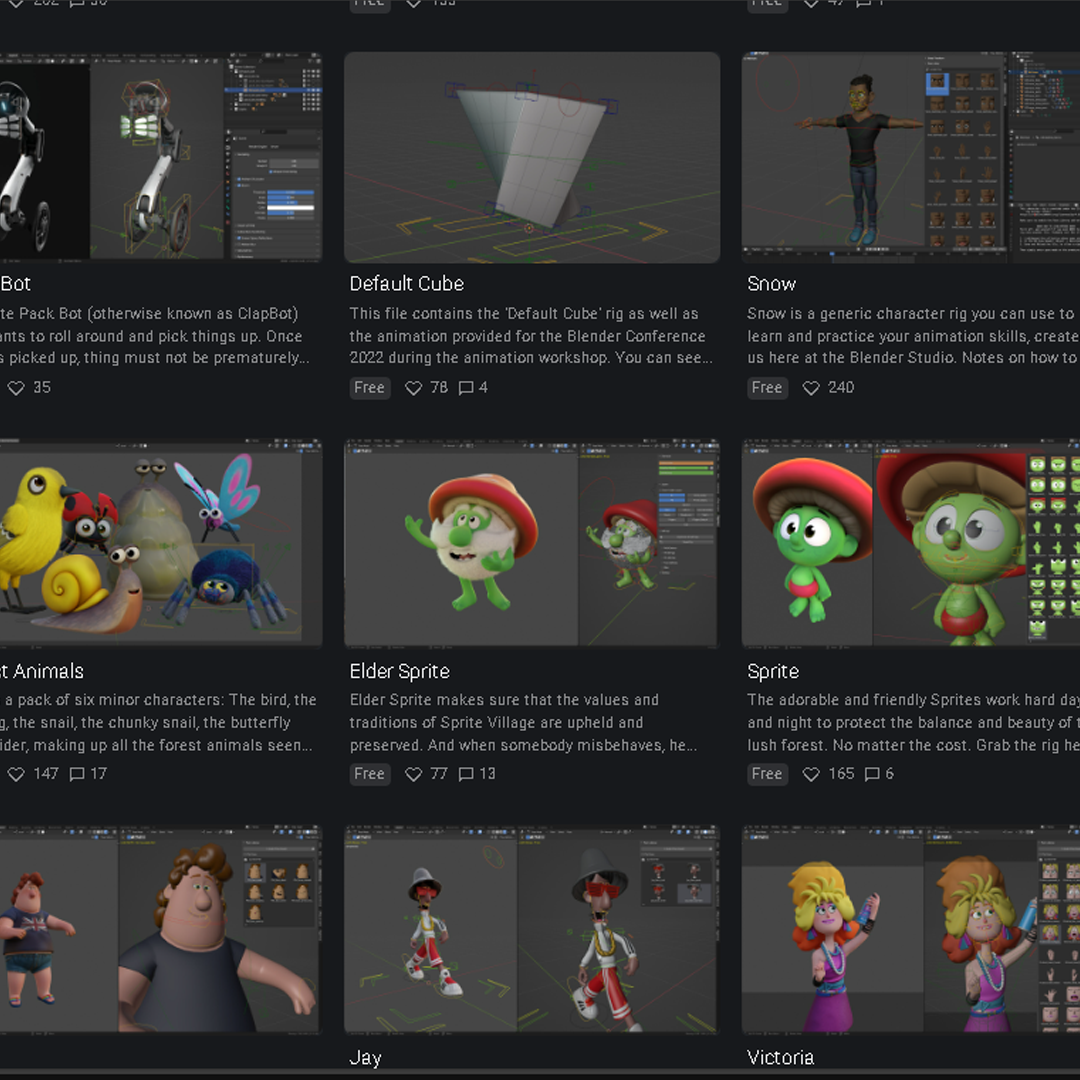Open the Snow character rig thumbnail

(x=910, y=157)
